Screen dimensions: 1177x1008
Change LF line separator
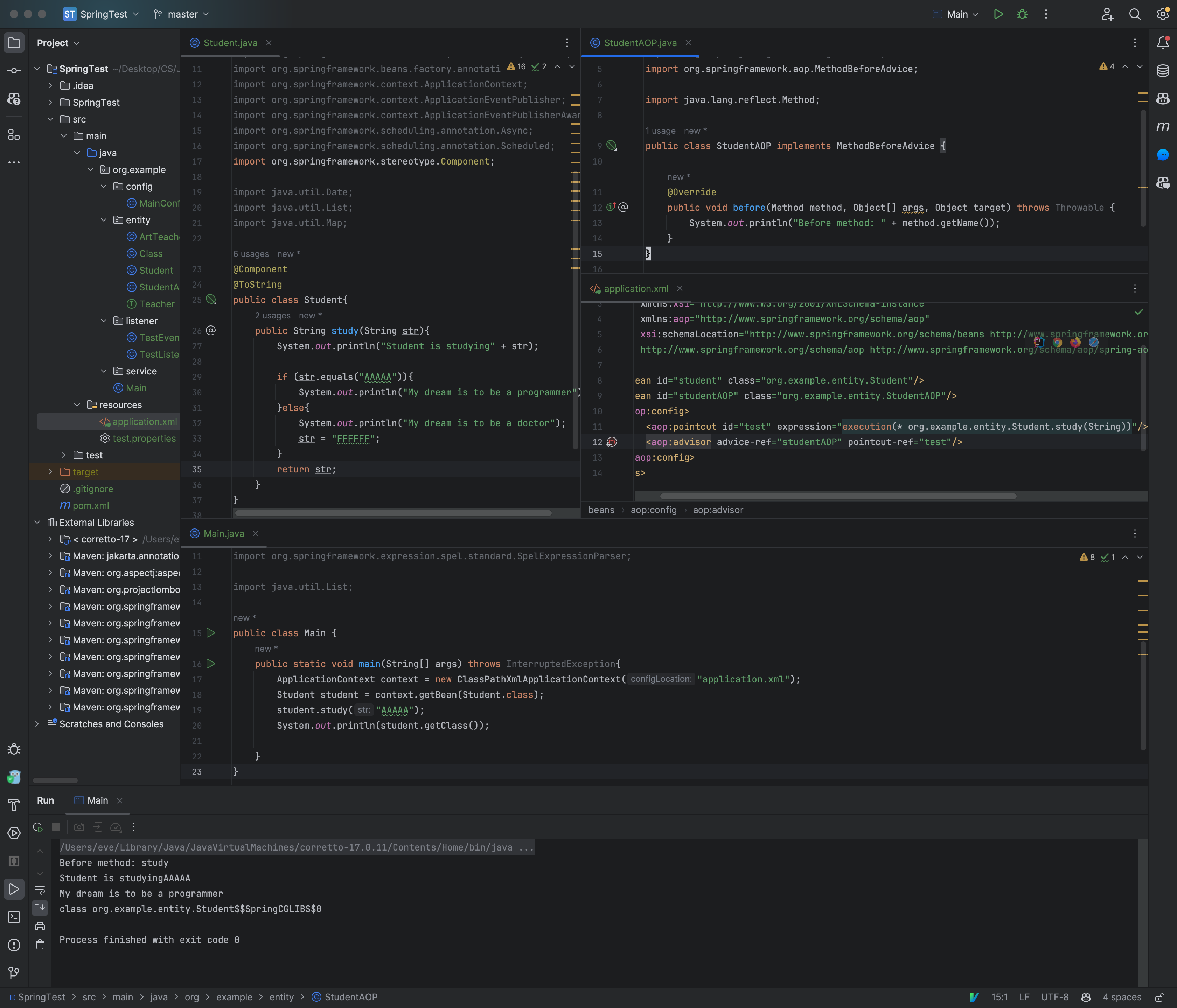click(x=1024, y=997)
